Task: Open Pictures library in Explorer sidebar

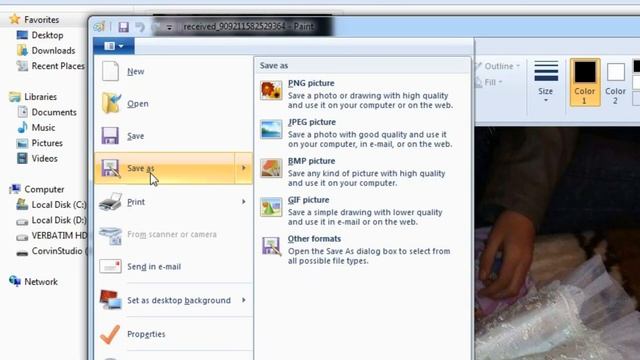Action: click(47, 143)
